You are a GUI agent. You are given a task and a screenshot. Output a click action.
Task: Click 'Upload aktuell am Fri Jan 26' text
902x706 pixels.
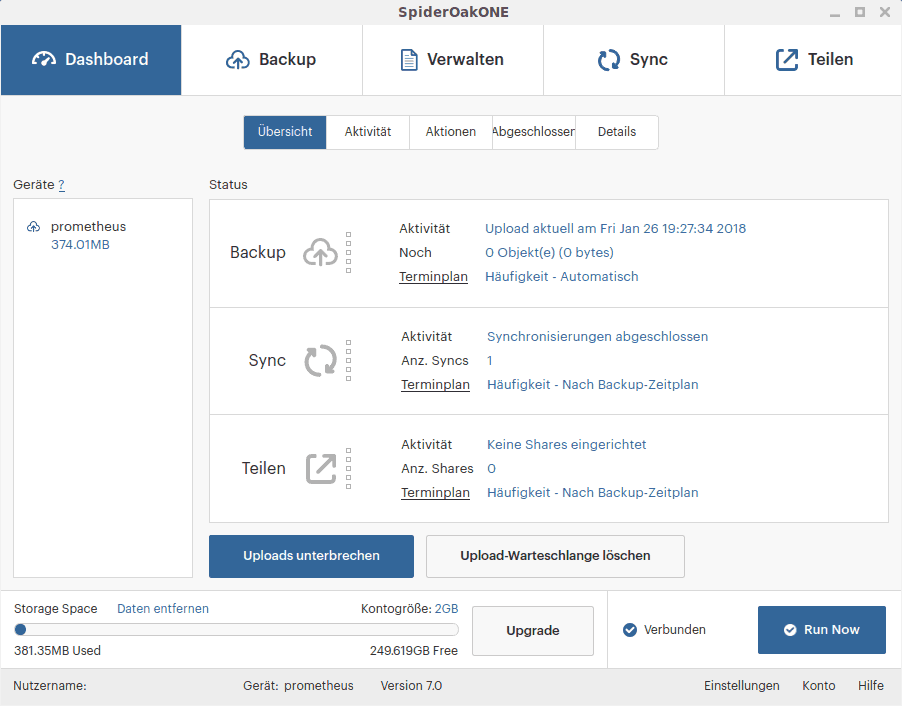pyautogui.click(x=616, y=228)
